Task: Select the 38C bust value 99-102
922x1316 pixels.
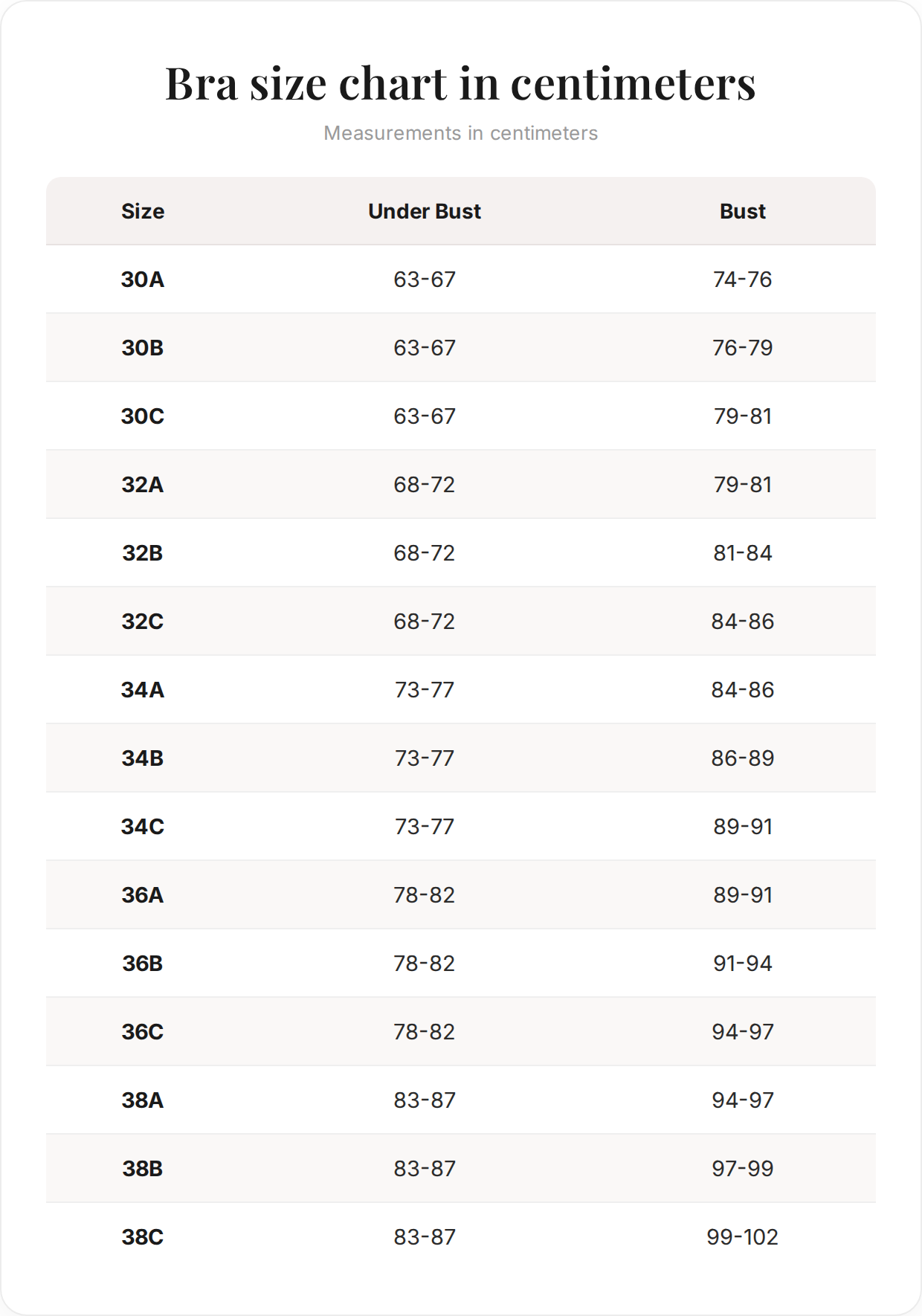Action: 743,1237
